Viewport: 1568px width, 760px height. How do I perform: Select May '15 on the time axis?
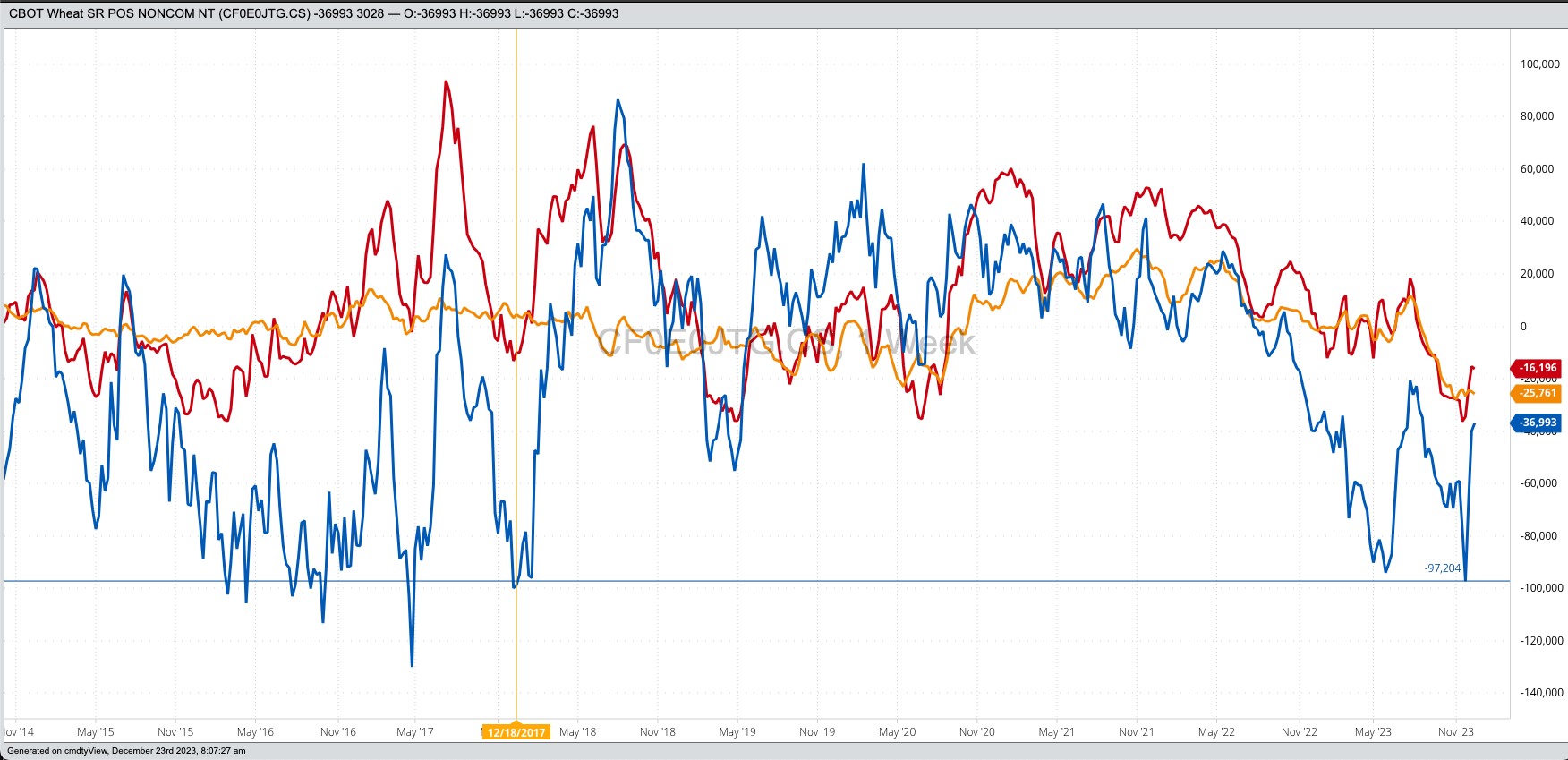click(96, 732)
